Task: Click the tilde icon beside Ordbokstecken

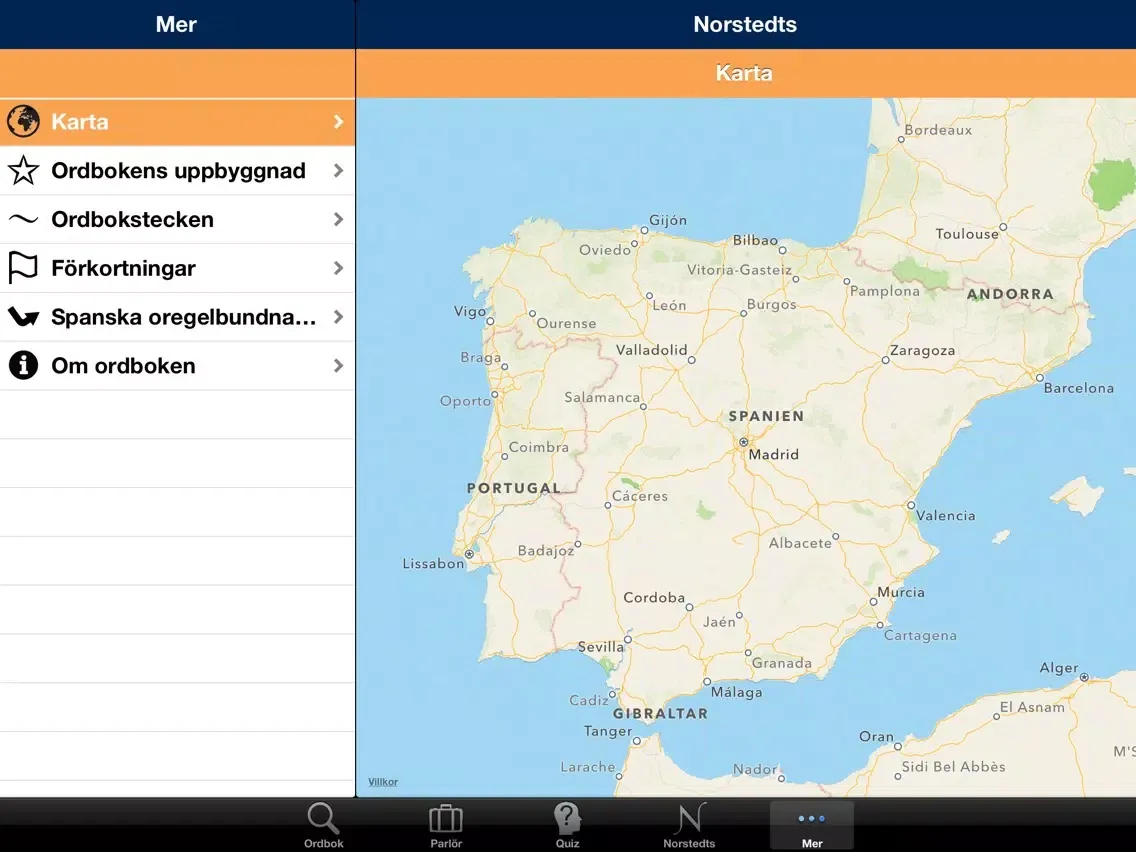Action: (23, 219)
